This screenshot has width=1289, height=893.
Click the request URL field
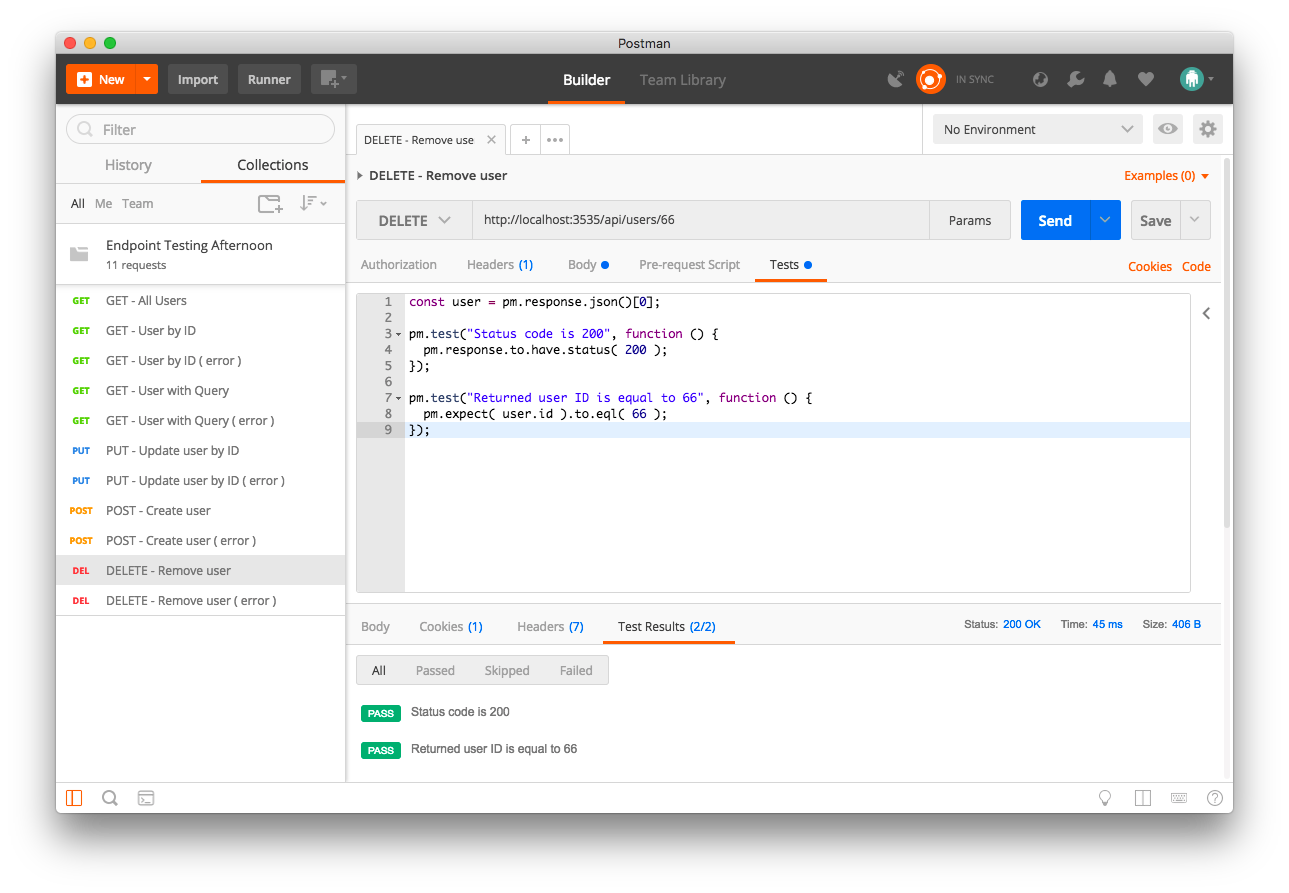pos(701,220)
